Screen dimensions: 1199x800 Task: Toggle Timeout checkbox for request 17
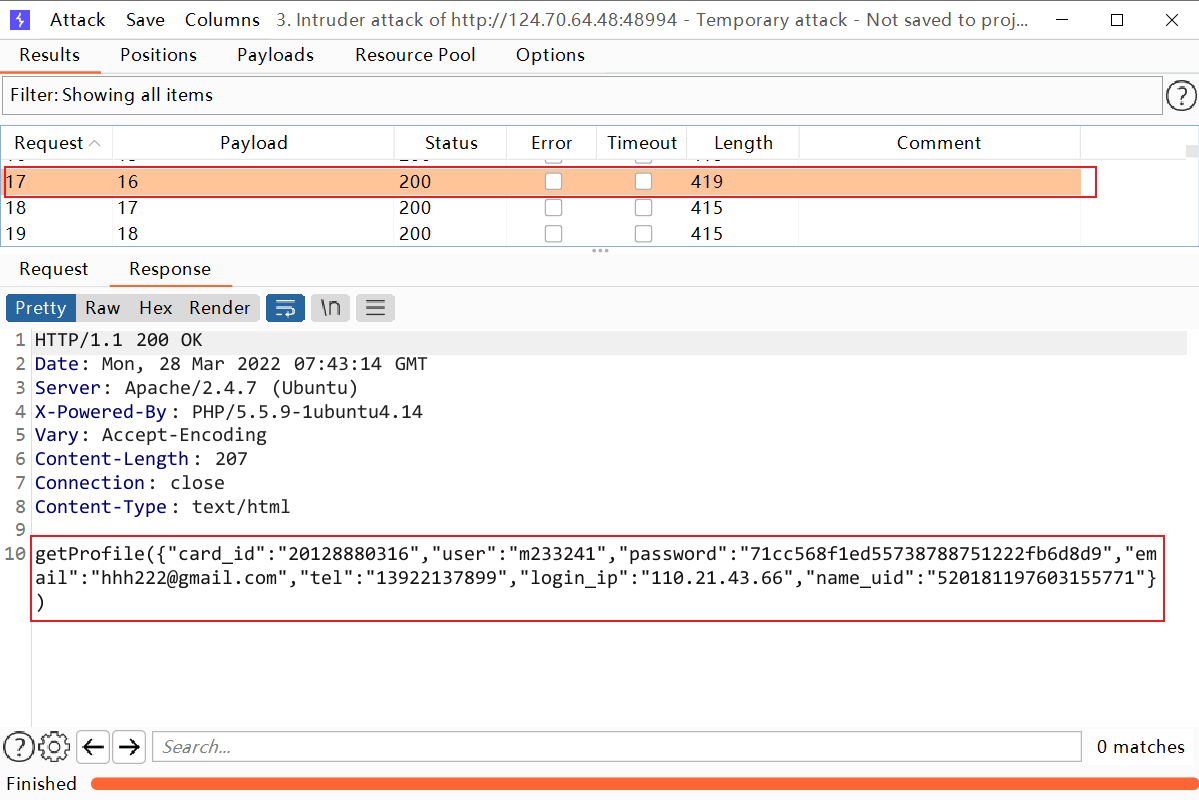point(644,182)
